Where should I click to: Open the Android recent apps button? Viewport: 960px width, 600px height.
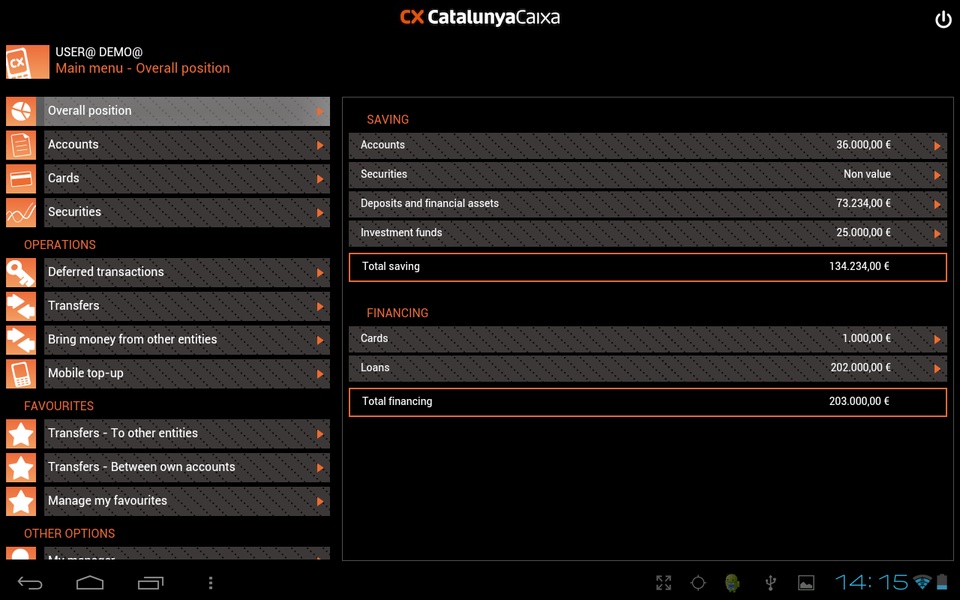[151, 583]
